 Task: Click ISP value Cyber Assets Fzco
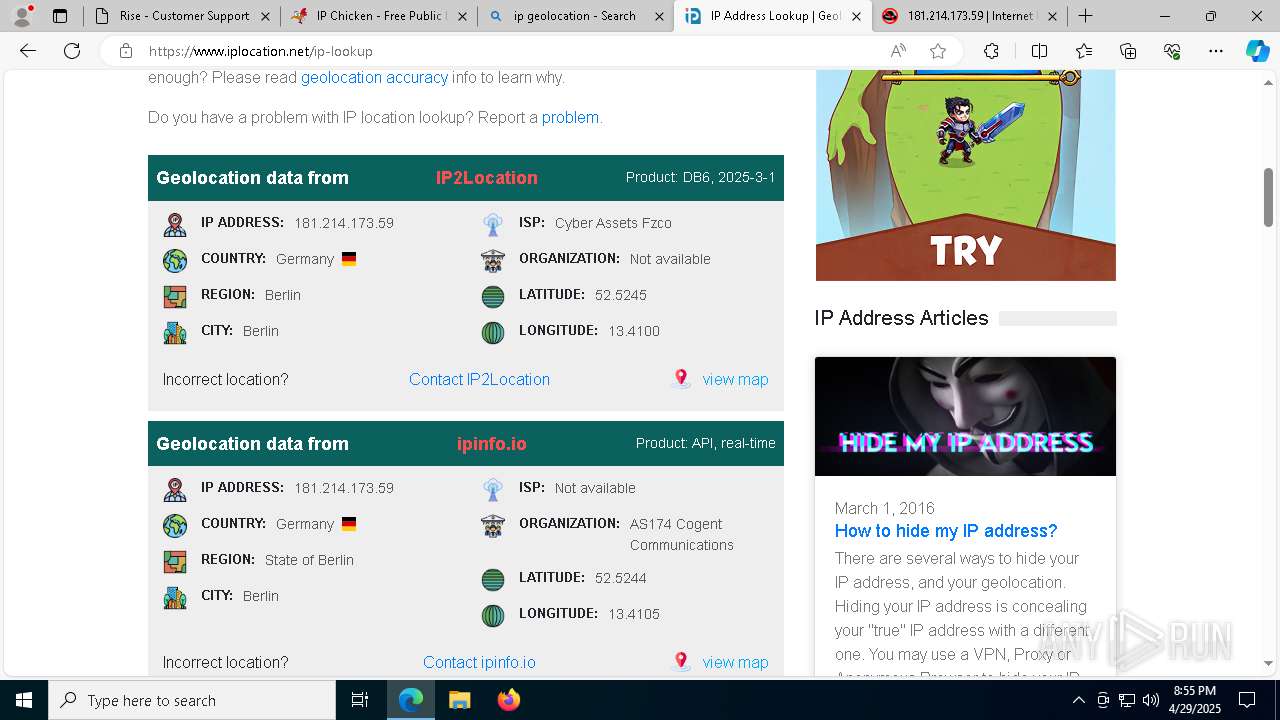[x=613, y=223]
